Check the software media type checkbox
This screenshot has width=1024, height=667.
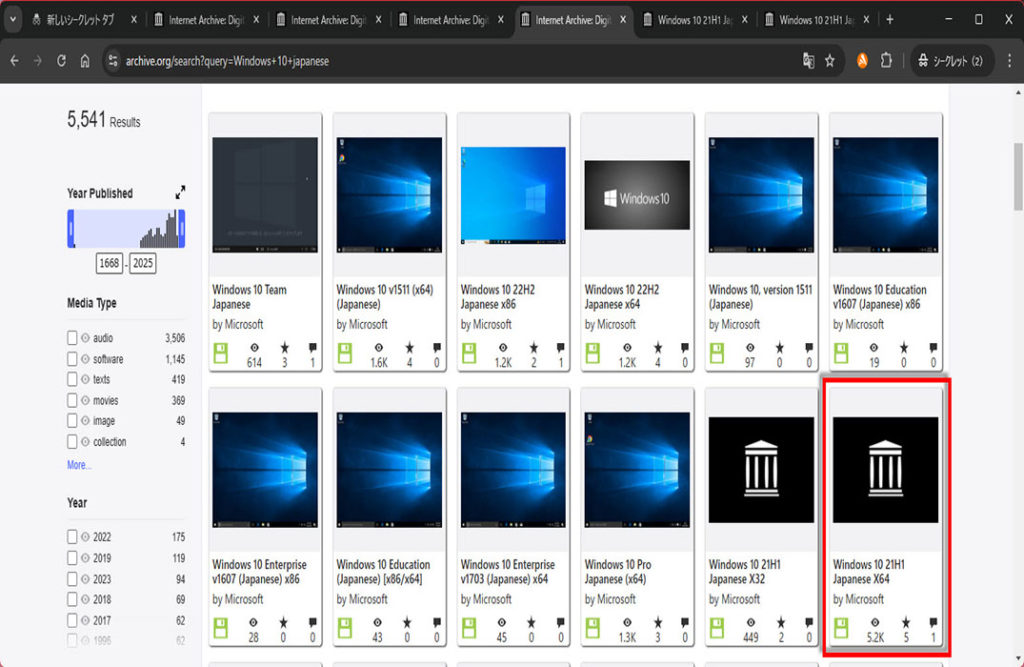point(72,359)
